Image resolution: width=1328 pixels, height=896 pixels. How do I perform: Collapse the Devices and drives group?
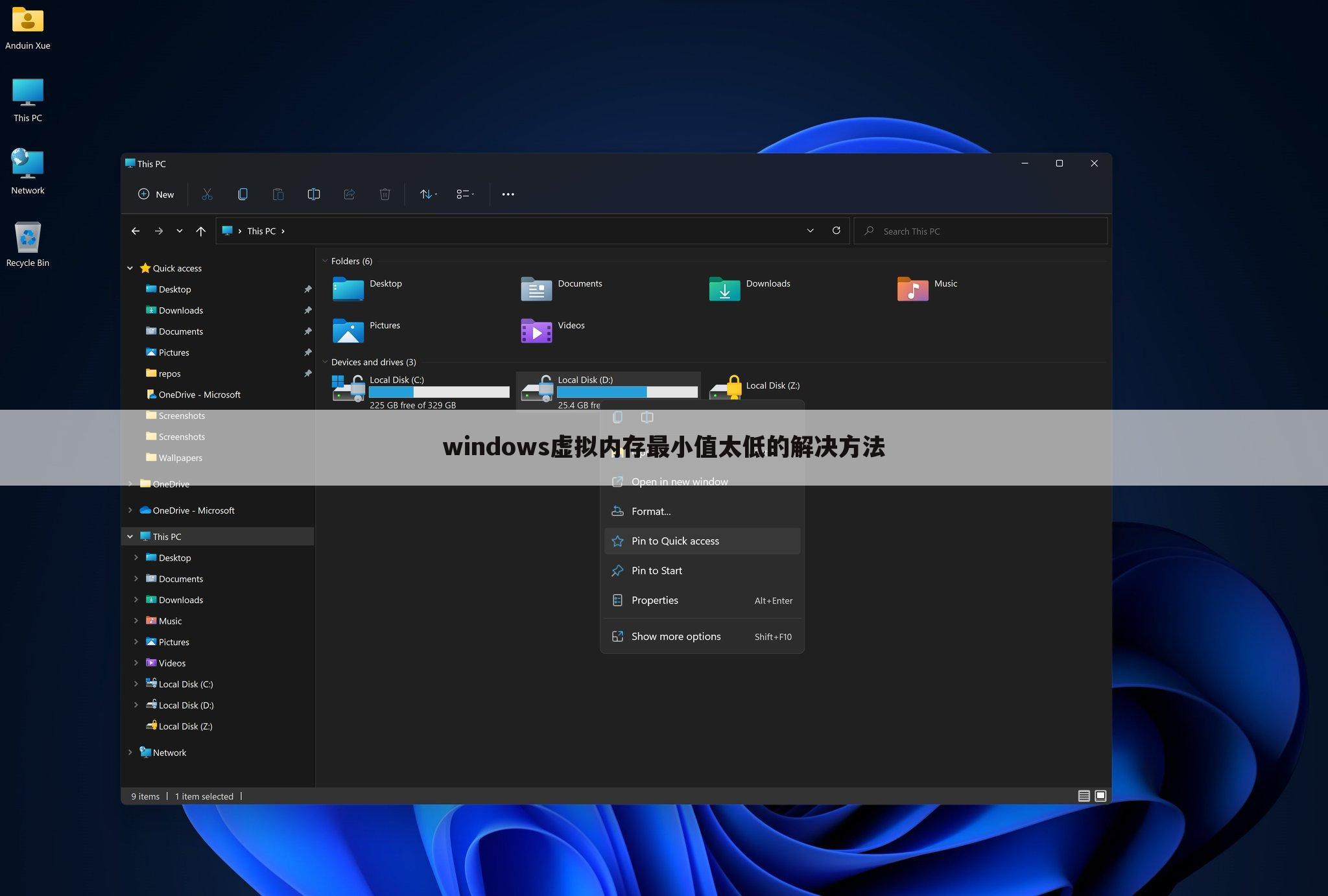click(325, 362)
